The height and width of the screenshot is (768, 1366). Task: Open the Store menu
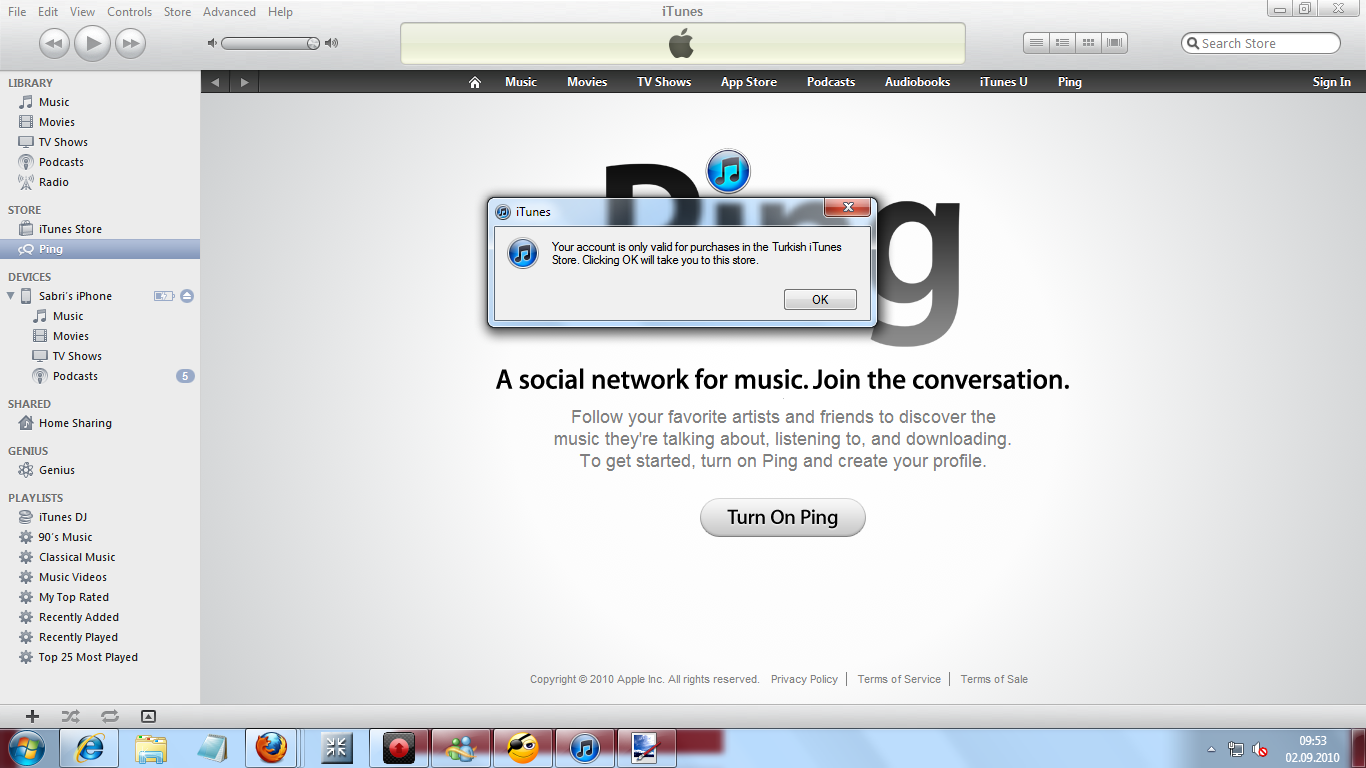tap(177, 12)
